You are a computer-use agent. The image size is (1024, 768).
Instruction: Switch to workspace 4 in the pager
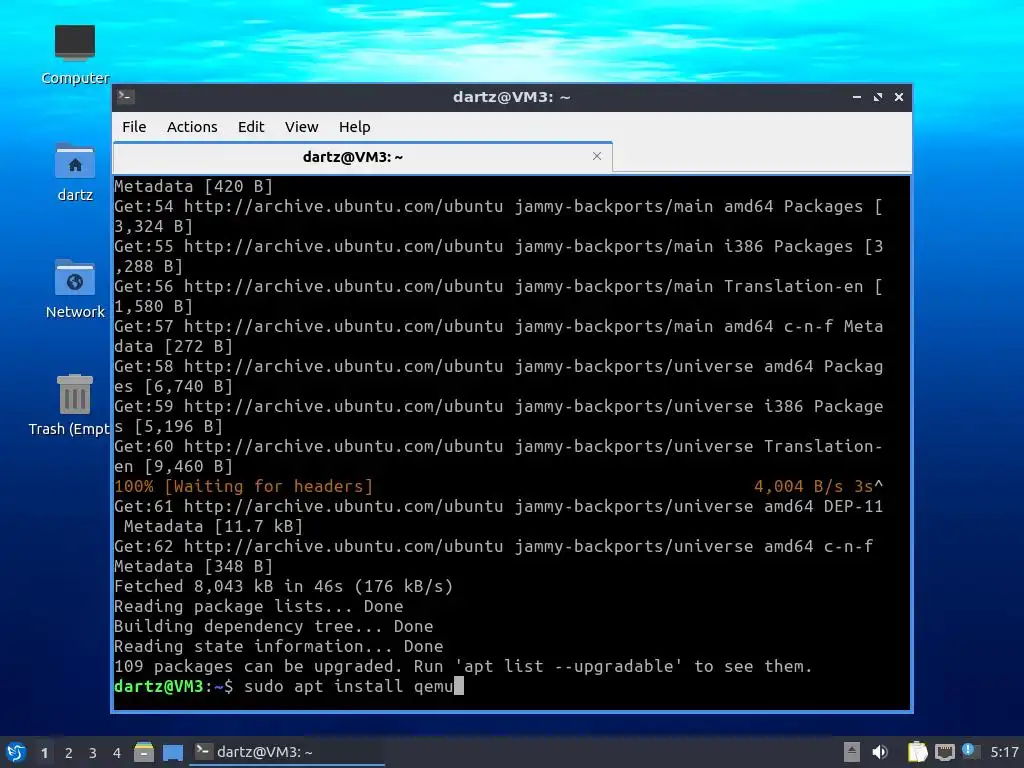coord(117,753)
